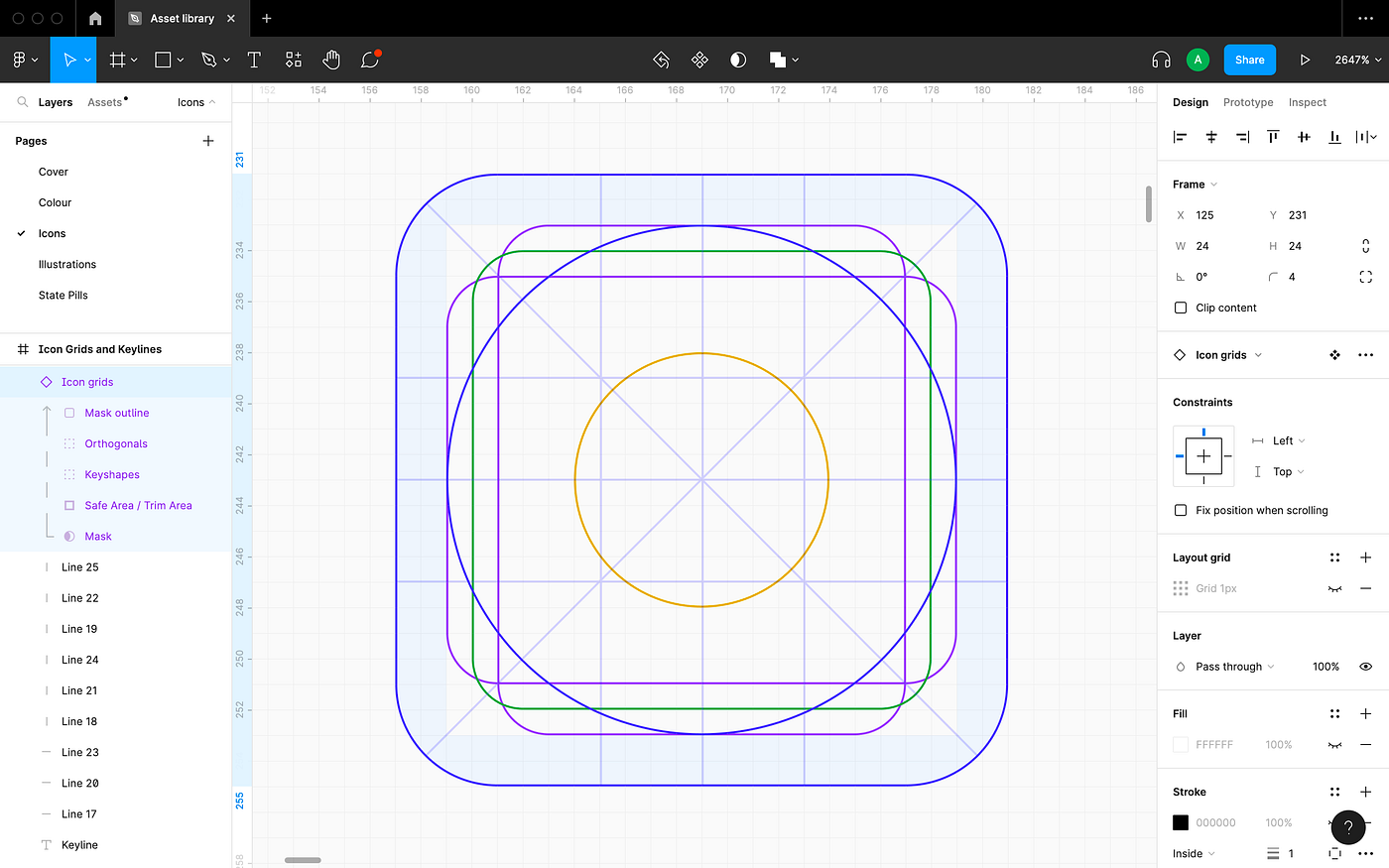Add a new page with the plus button
The height and width of the screenshot is (868, 1389).
click(208, 141)
